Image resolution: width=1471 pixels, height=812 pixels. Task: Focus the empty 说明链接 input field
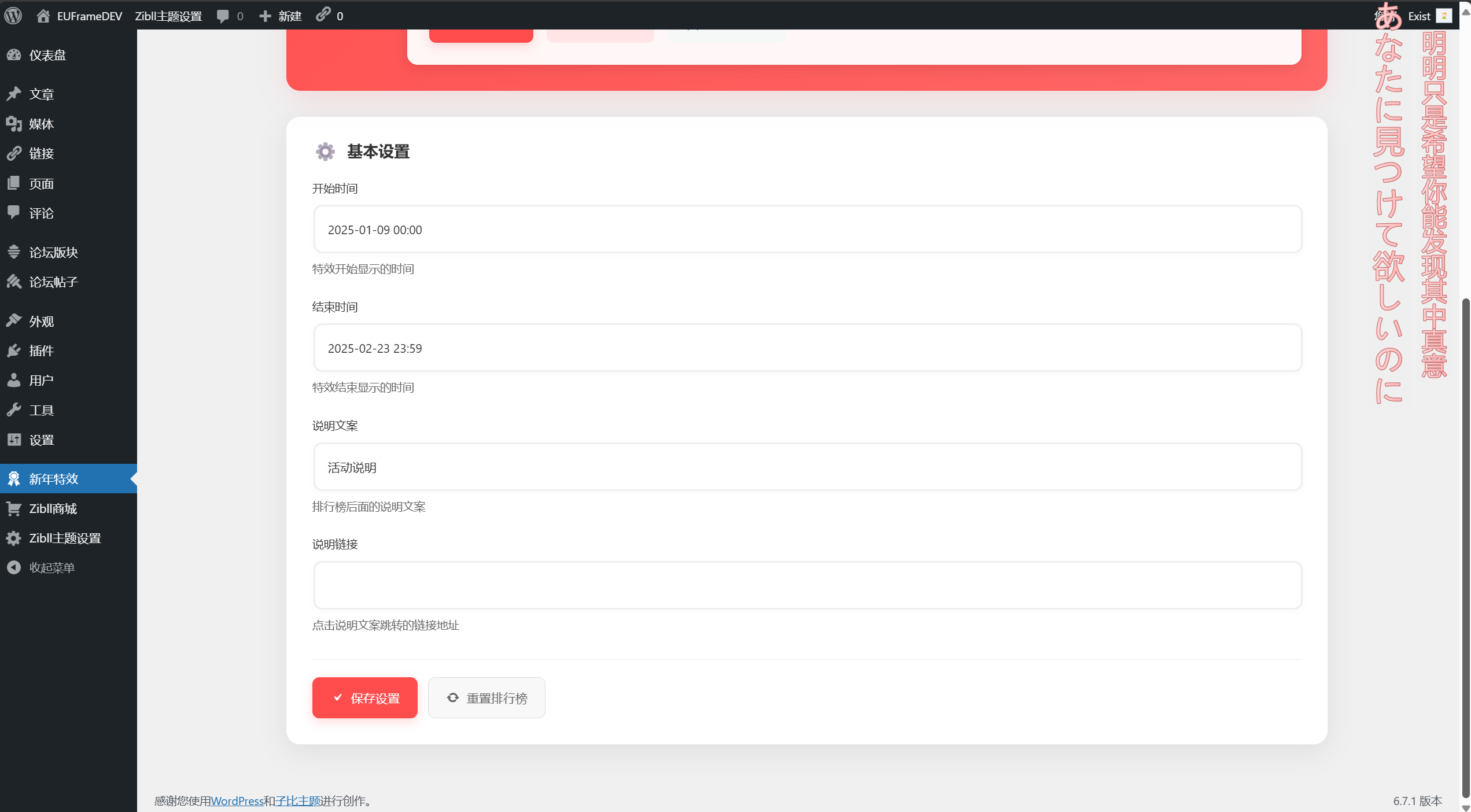(807, 585)
